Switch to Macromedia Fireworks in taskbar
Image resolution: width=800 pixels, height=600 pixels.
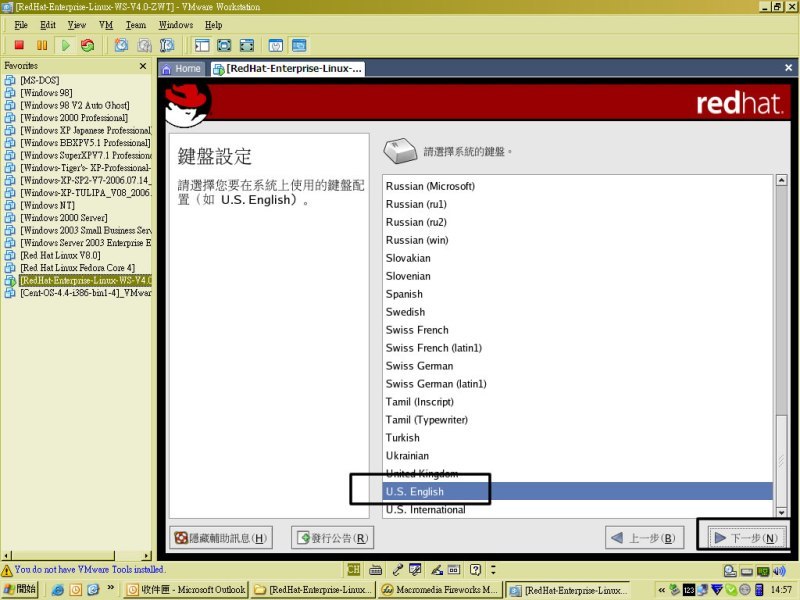[440, 590]
